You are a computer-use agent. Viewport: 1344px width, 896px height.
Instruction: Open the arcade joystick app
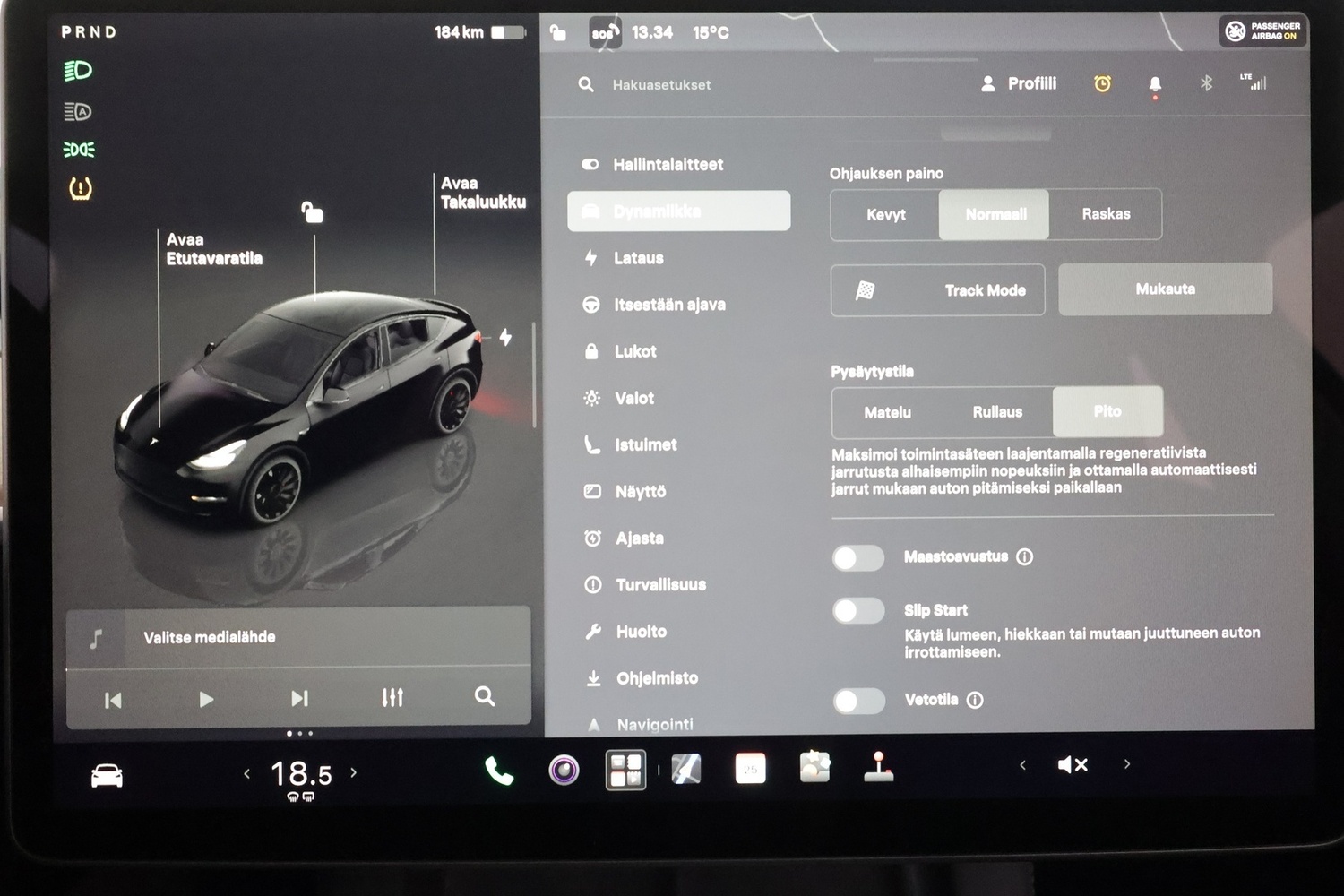pos(878,767)
